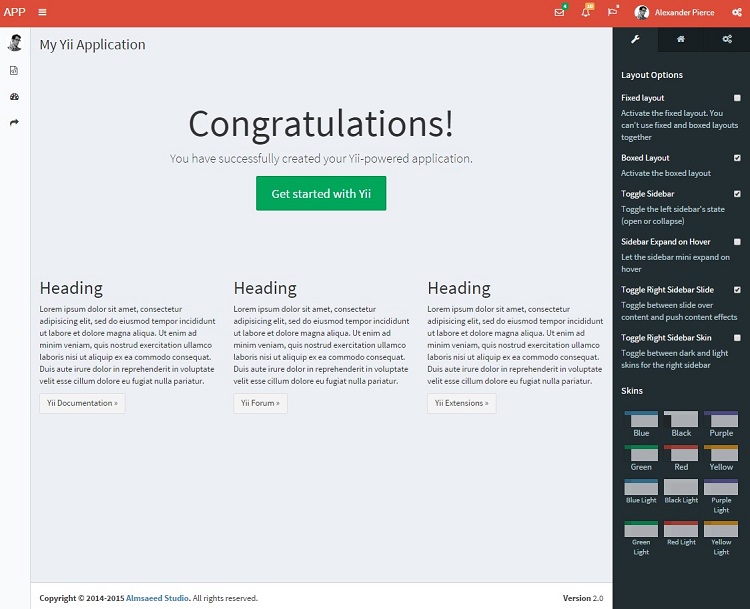750x609 pixels.
Task: Click the Get started with Yii button
Action: coord(321,193)
